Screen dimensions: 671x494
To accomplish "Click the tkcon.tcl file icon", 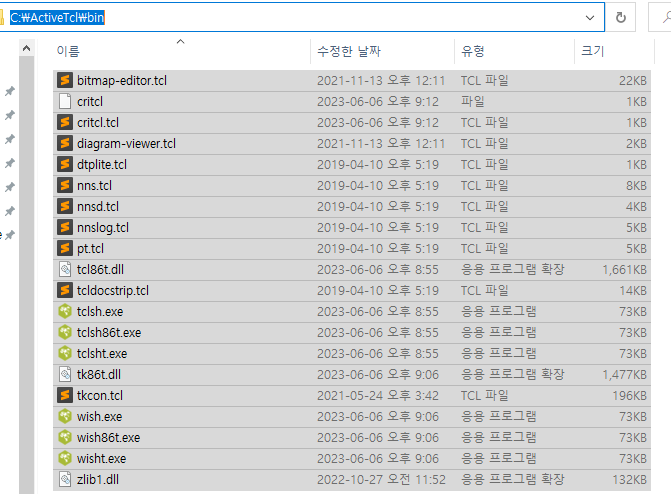I will click(65, 395).
